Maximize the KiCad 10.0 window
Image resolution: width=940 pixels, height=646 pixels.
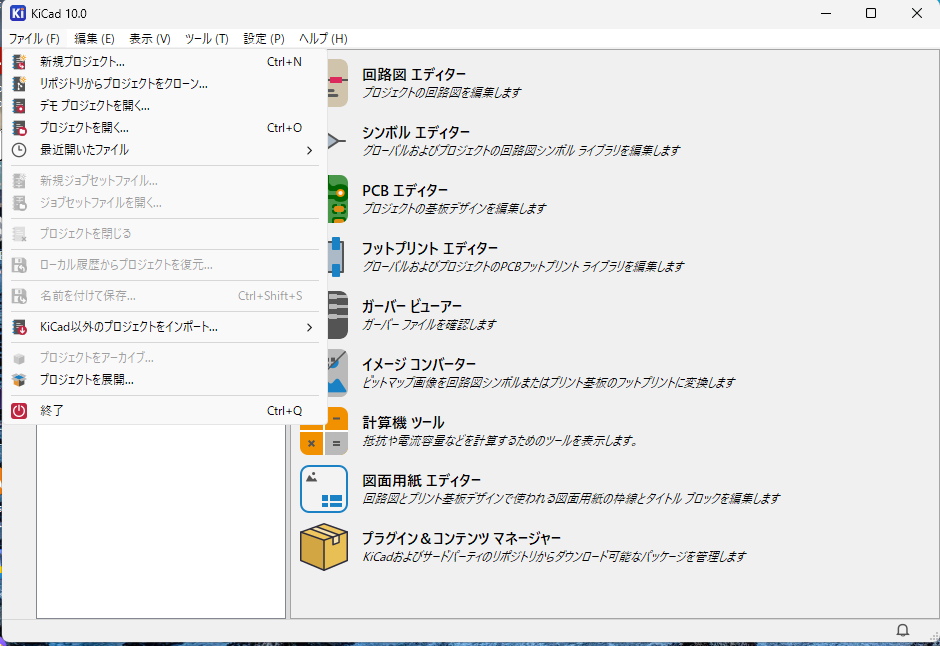click(871, 13)
